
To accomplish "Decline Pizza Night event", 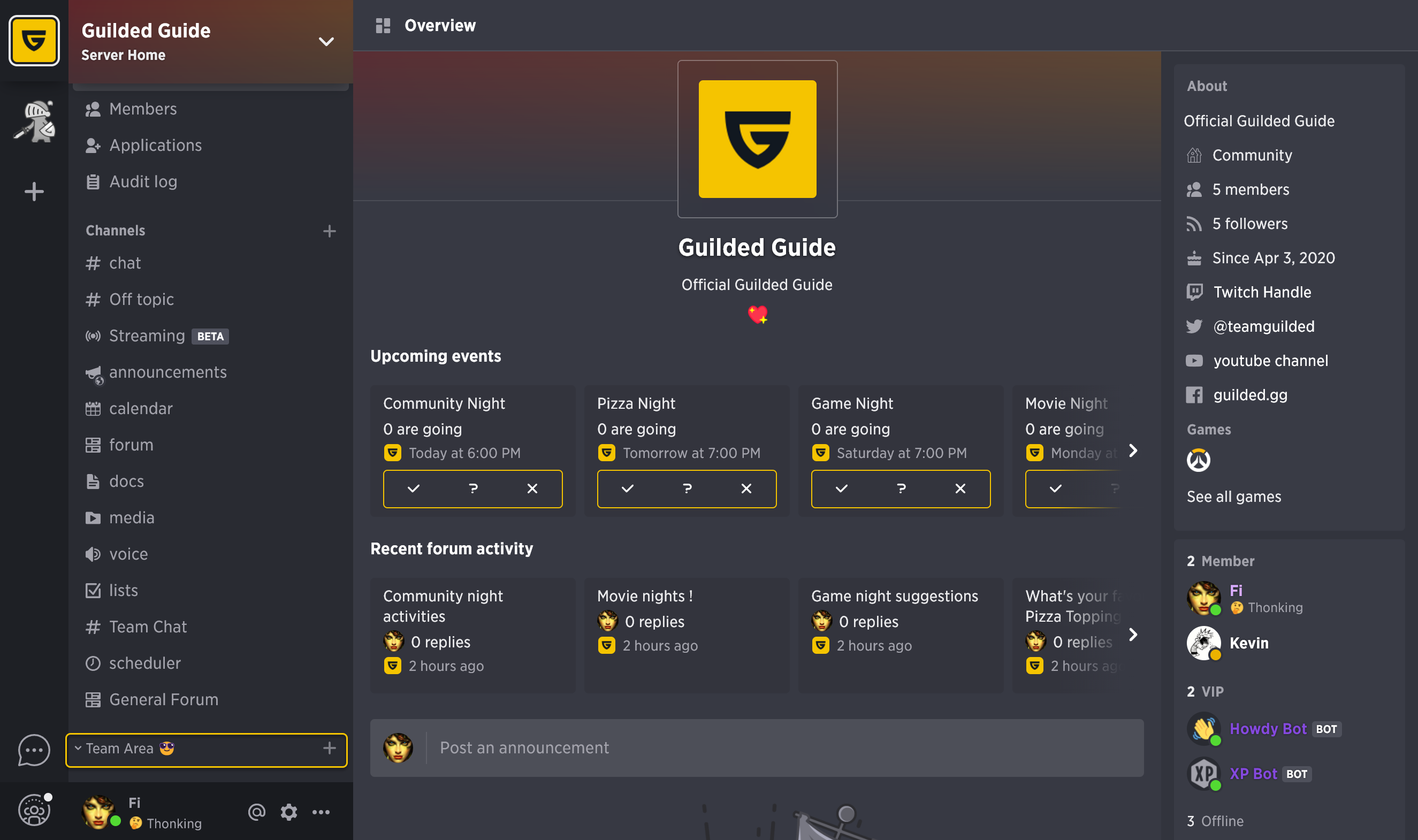I will click(746, 488).
